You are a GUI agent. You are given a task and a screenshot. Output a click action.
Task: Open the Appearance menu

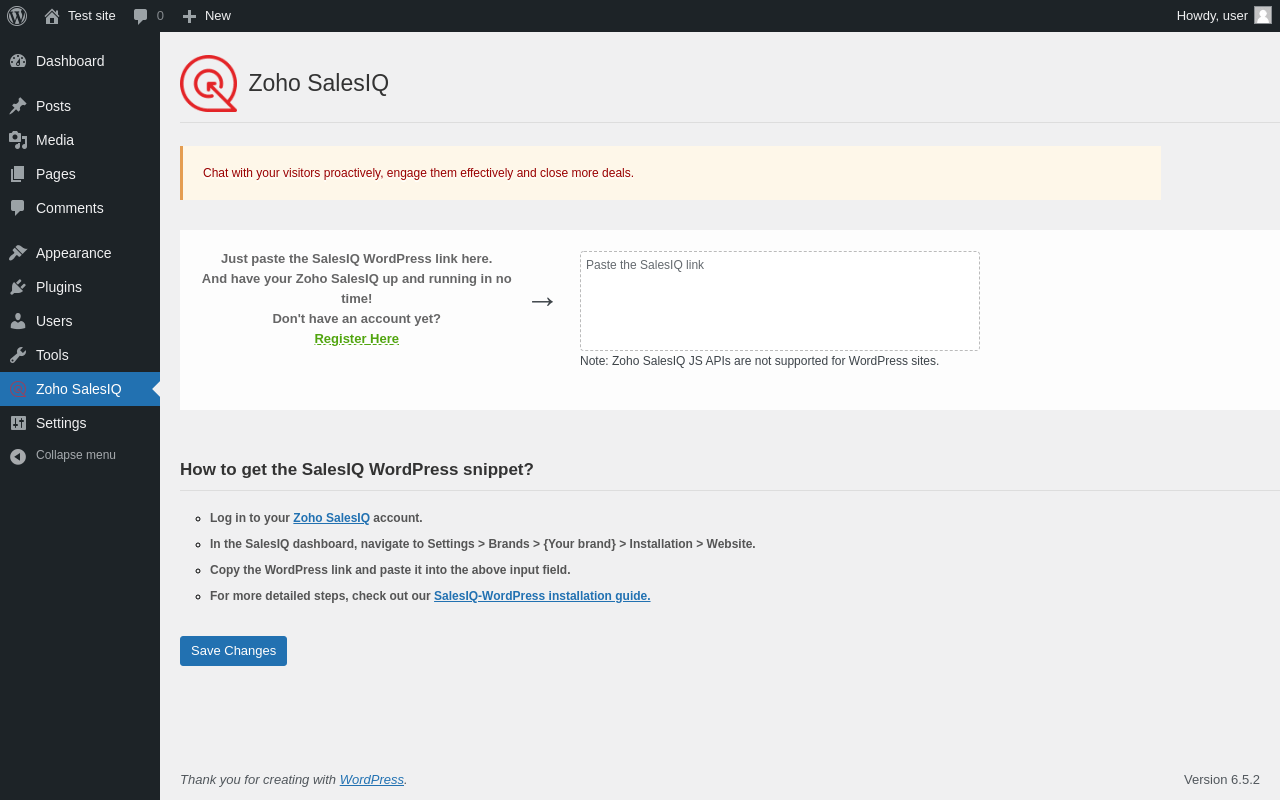coord(80,253)
